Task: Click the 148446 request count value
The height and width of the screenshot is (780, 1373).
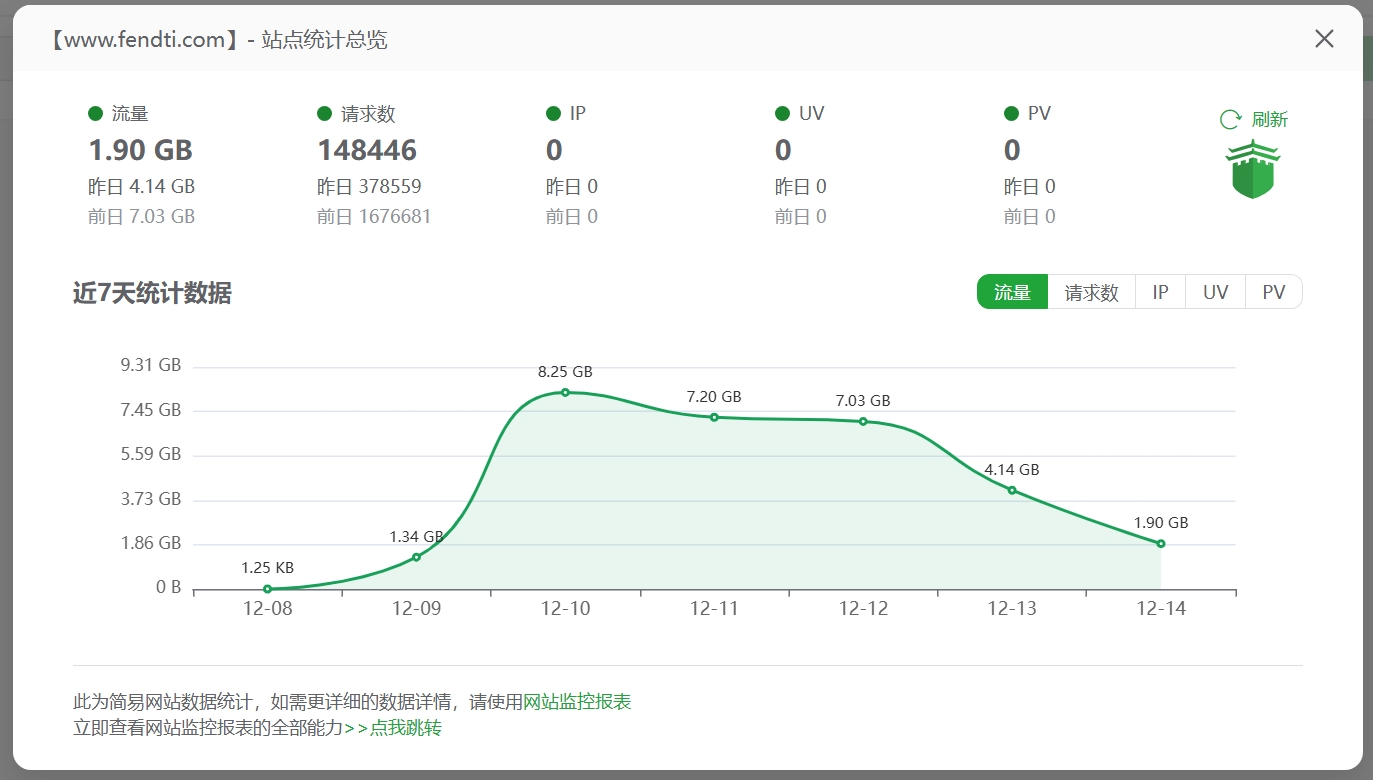Action: coord(367,150)
